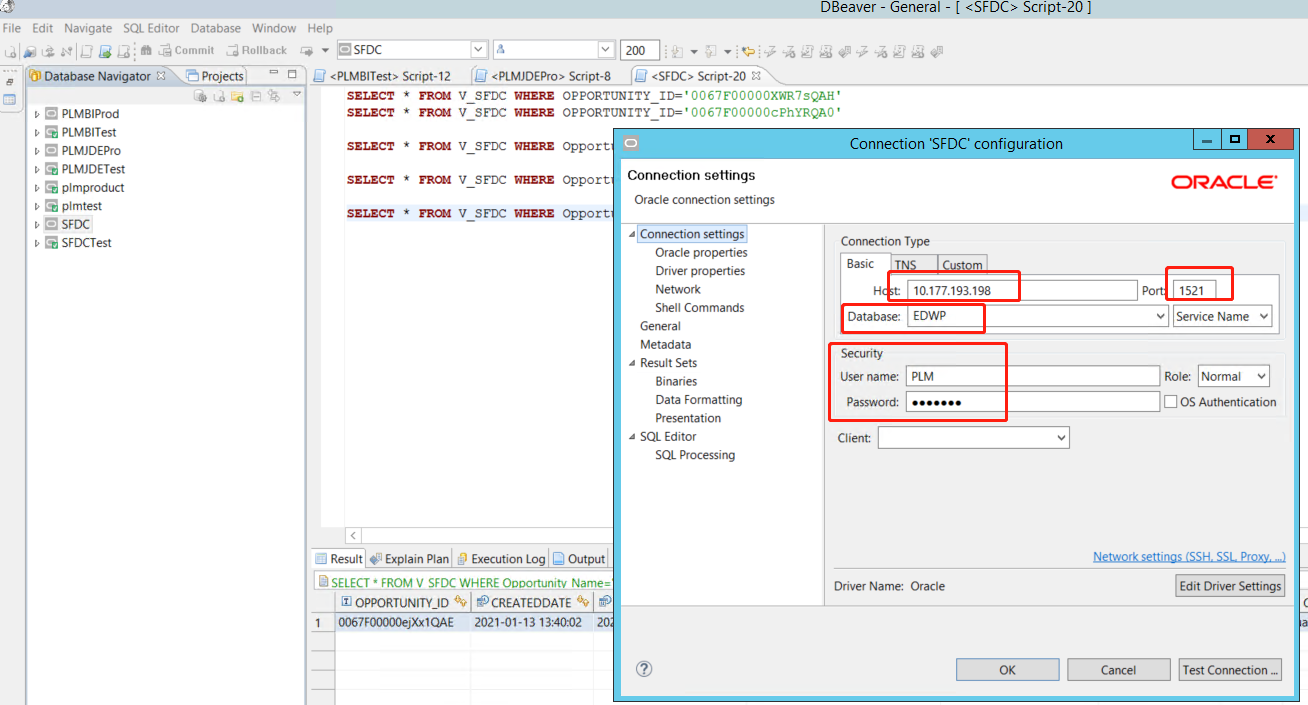Image resolution: width=1308 pixels, height=705 pixels.
Task: Open the Explain Plan tab
Action: [410, 559]
